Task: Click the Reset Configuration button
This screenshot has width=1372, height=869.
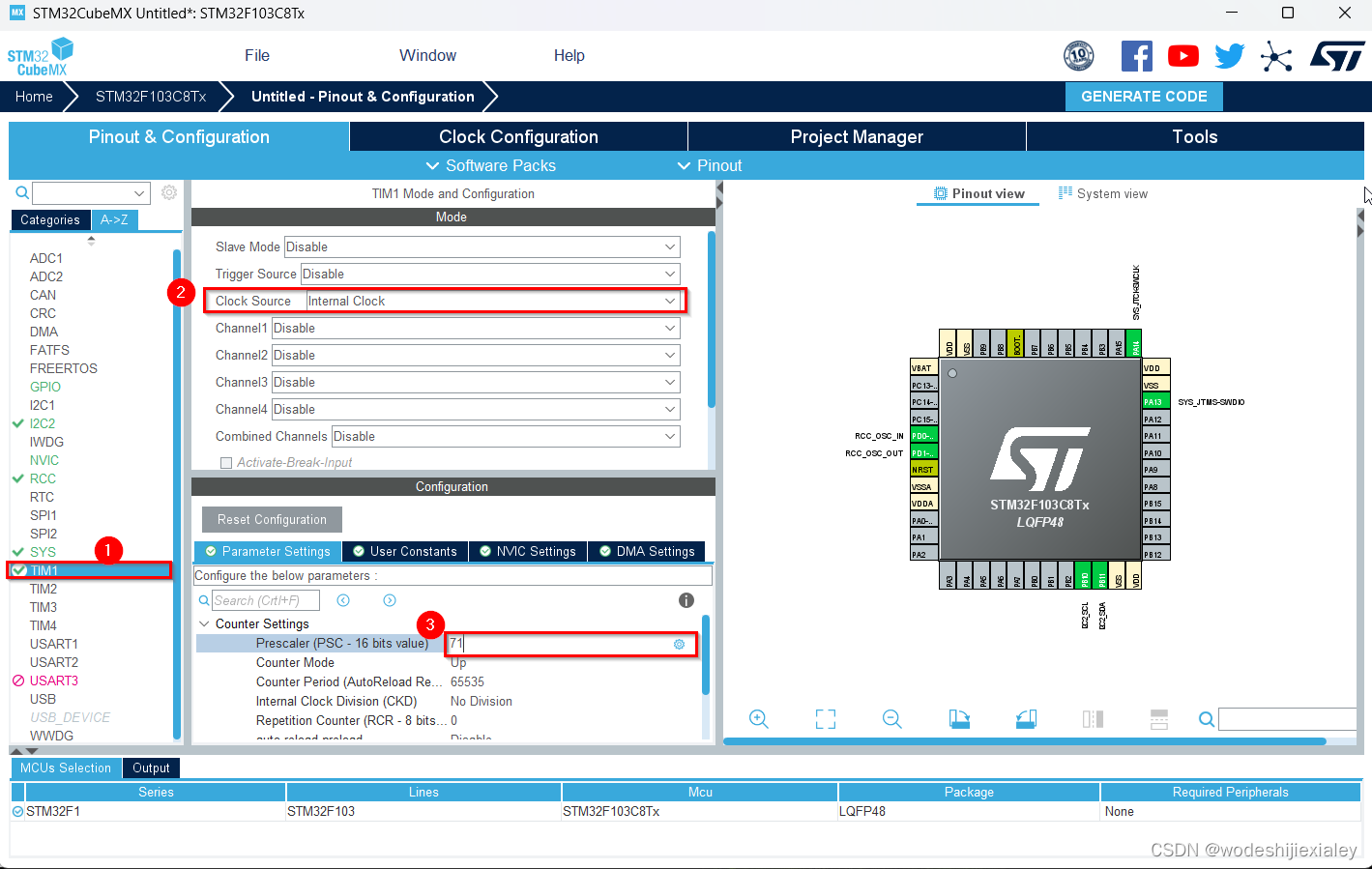Action: tap(272, 520)
